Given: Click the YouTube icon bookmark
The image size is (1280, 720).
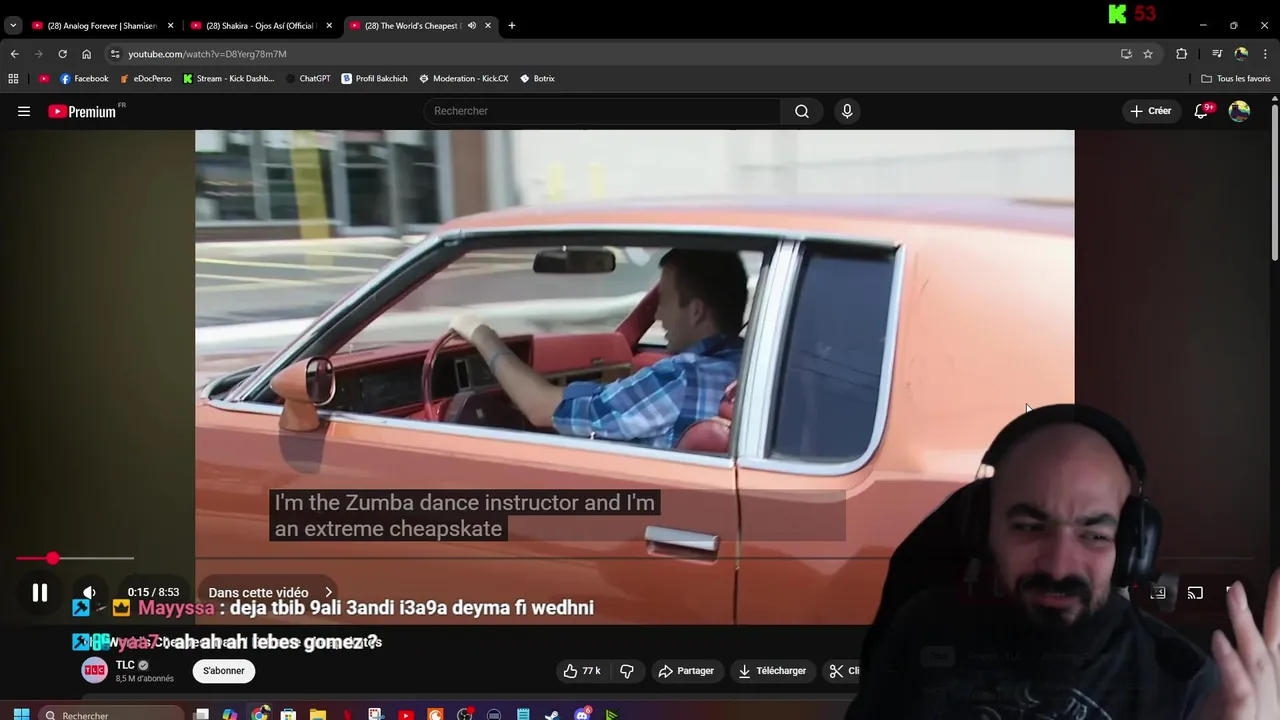Looking at the screenshot, I should pos(43,78).
